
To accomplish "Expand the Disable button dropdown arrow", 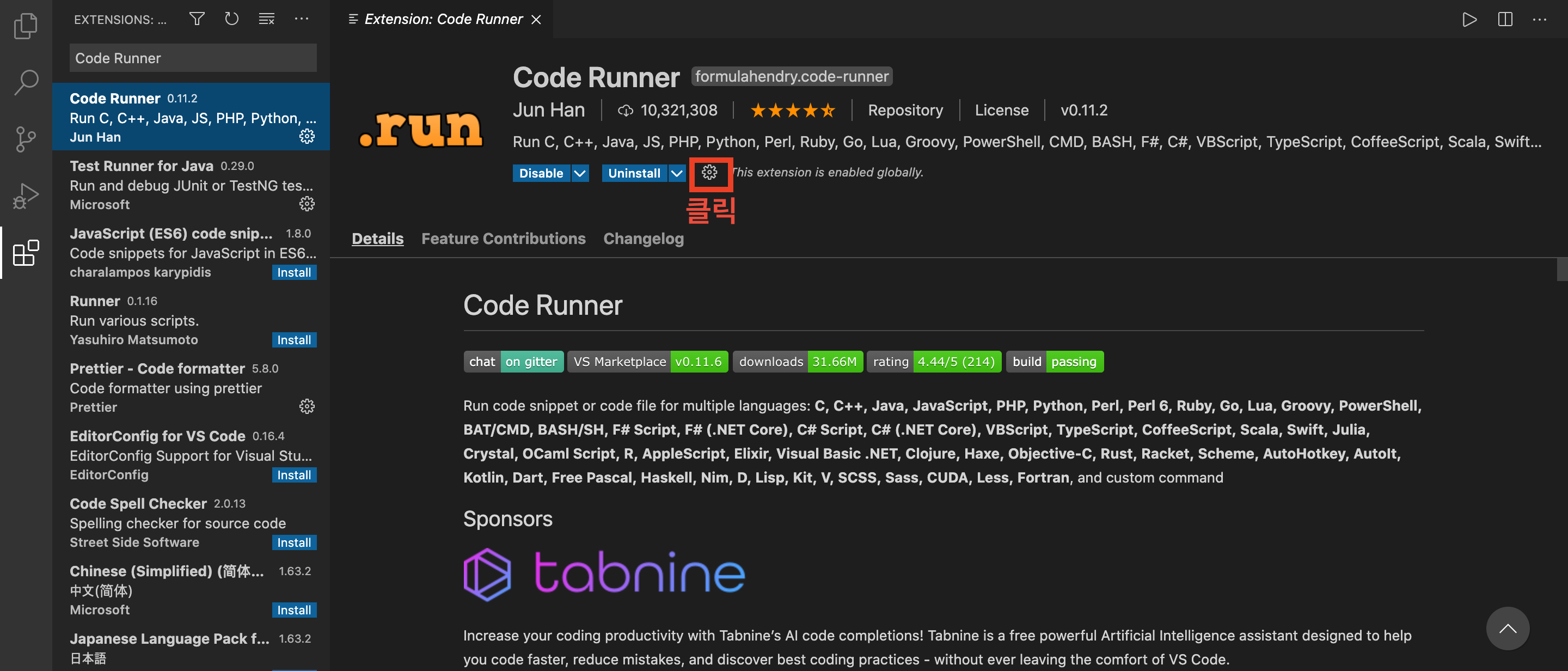I will click(580, 174).
